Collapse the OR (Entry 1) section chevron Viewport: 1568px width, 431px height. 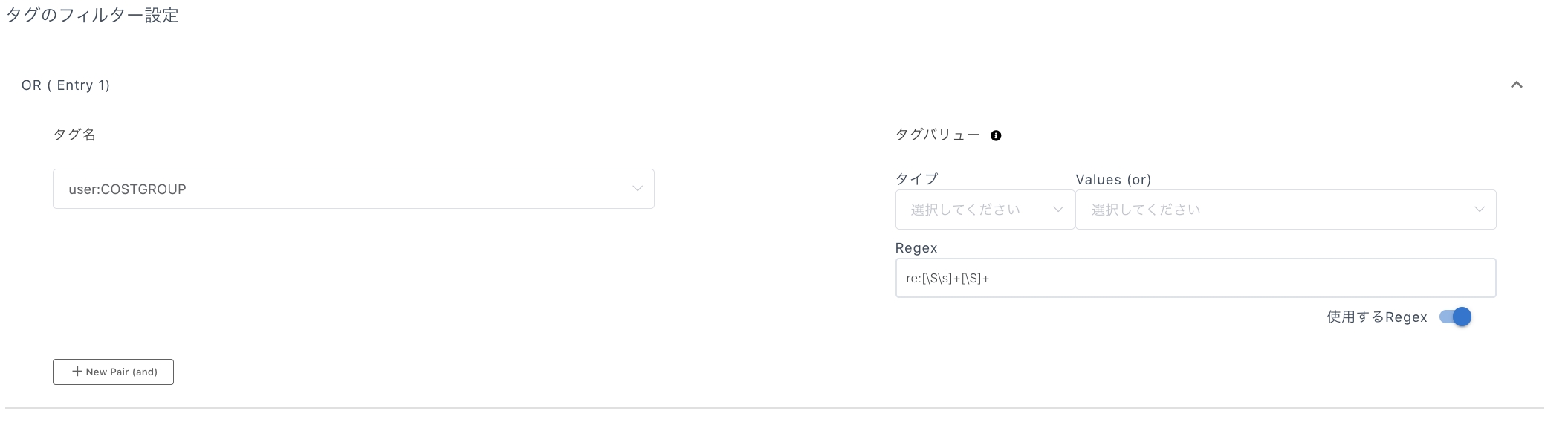point(1517,85)
